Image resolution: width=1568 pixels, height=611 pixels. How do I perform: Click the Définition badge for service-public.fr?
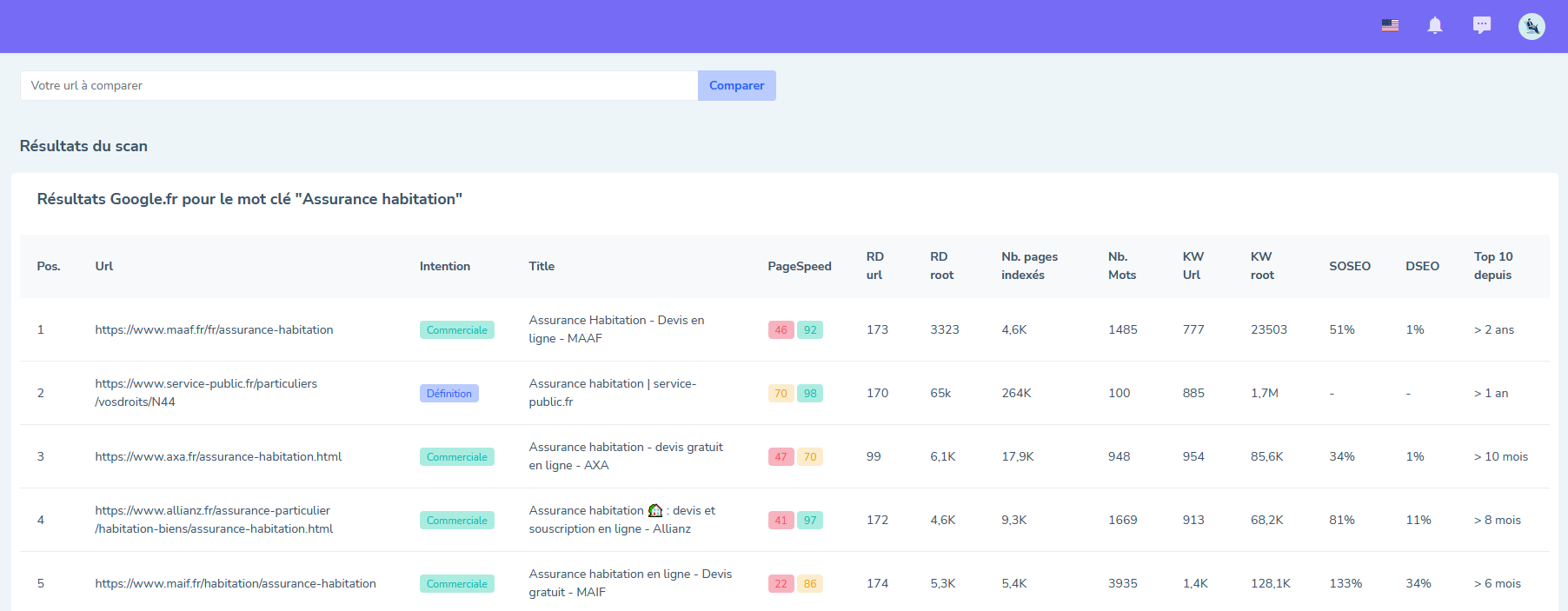coord(449,394)
